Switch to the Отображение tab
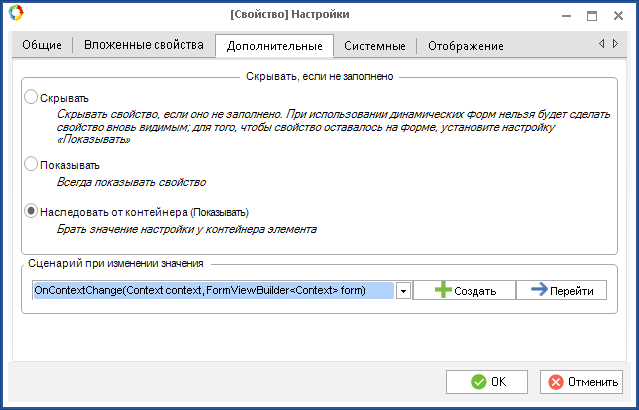The height and width of the screenshot is (410, 639). point(466,46)
